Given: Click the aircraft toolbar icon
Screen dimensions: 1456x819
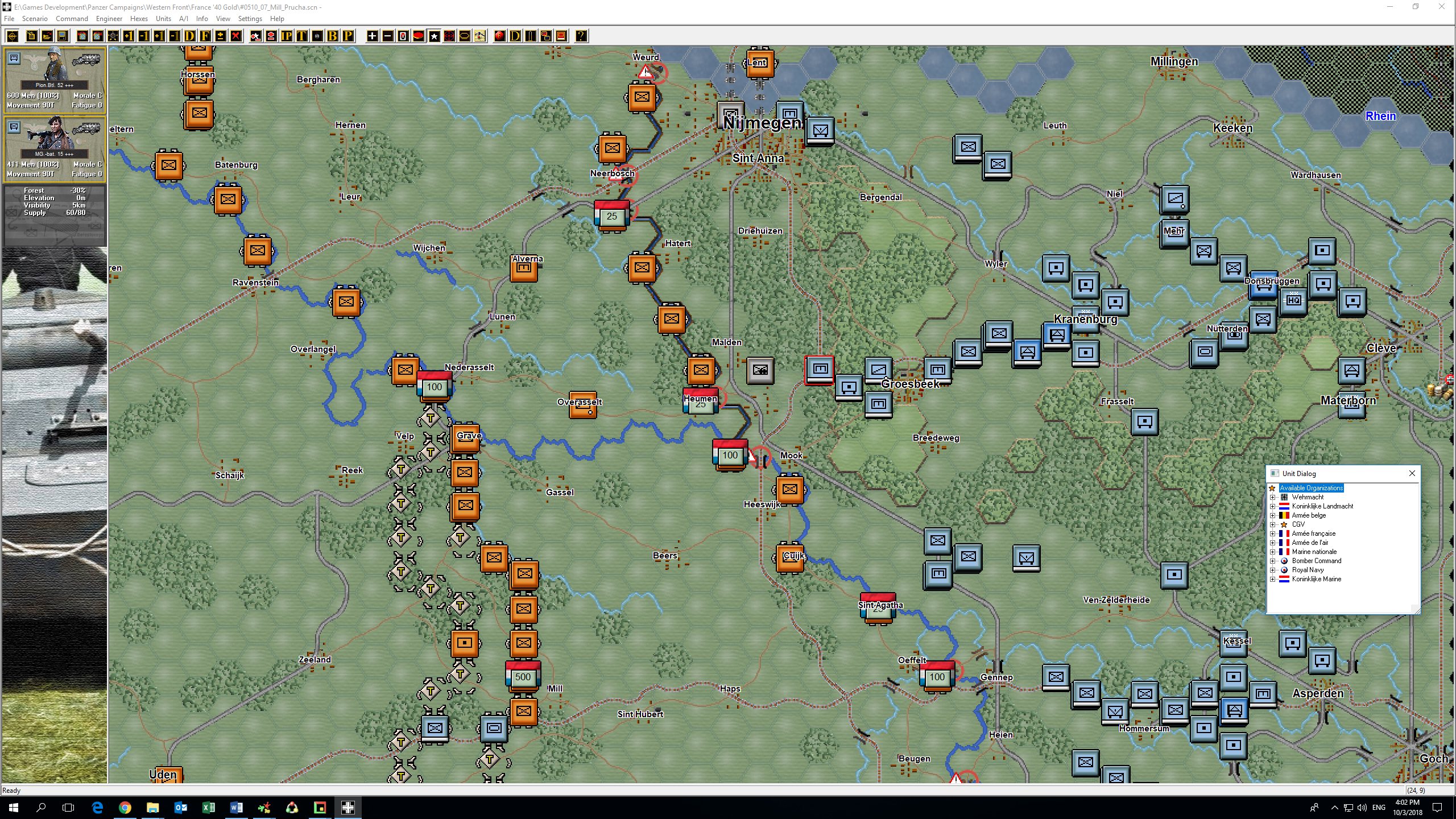Looking at the screenshot, I should coord(479,36).
